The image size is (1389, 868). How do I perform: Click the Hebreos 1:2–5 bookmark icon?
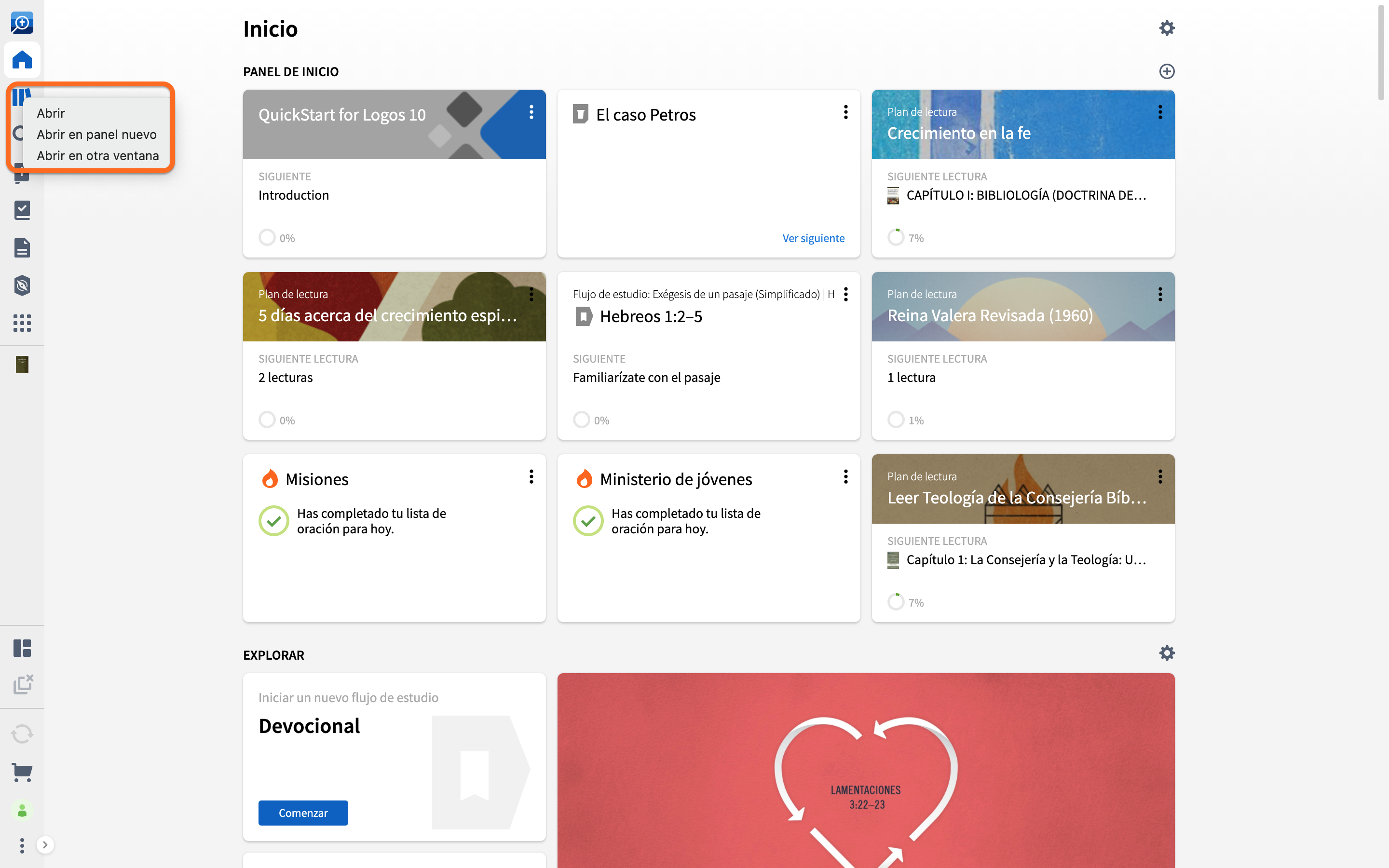(584, 316)
